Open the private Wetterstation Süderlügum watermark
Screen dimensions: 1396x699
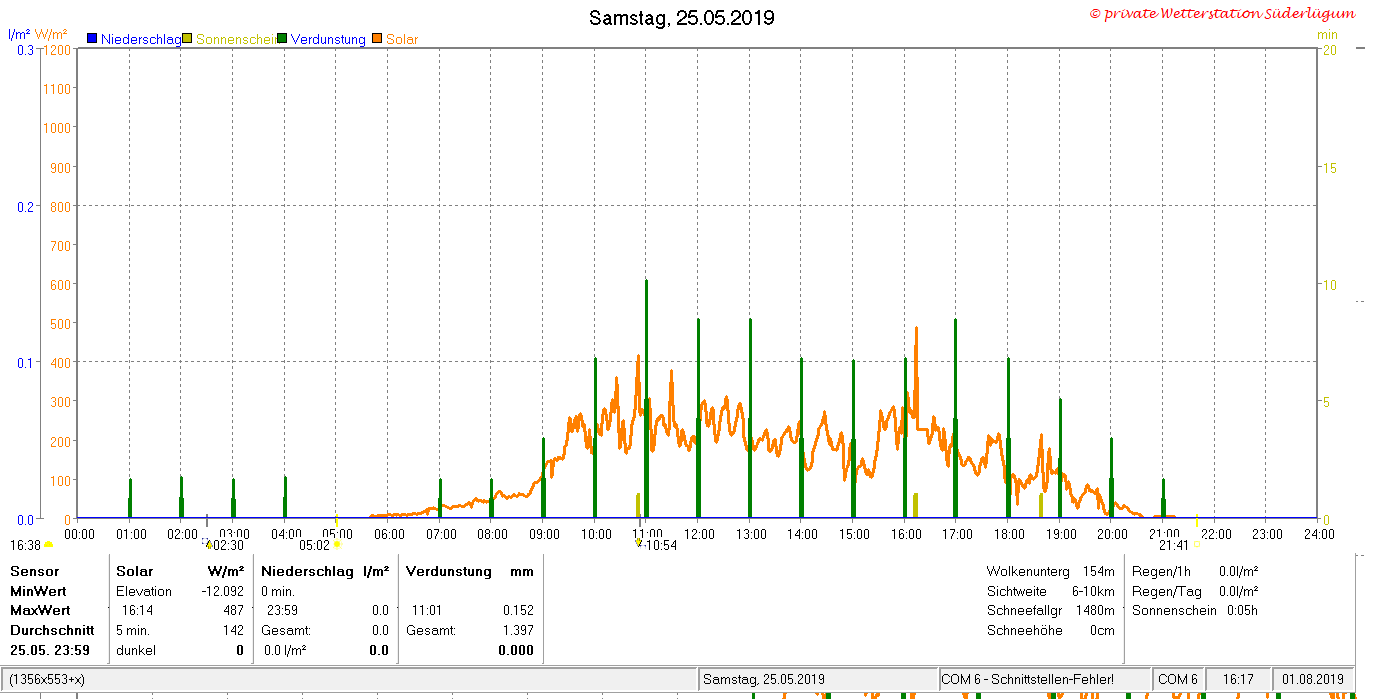coord(1222,13)
